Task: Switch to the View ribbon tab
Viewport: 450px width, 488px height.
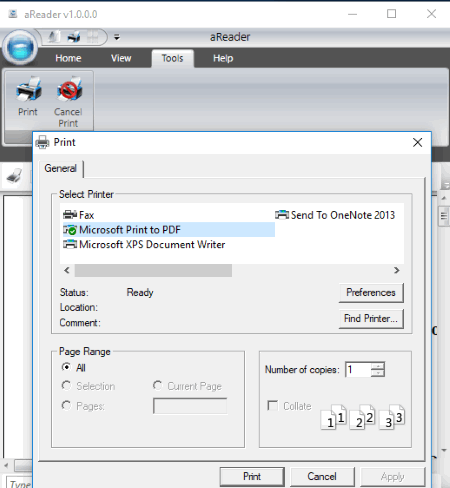Action: coord(121,58)
